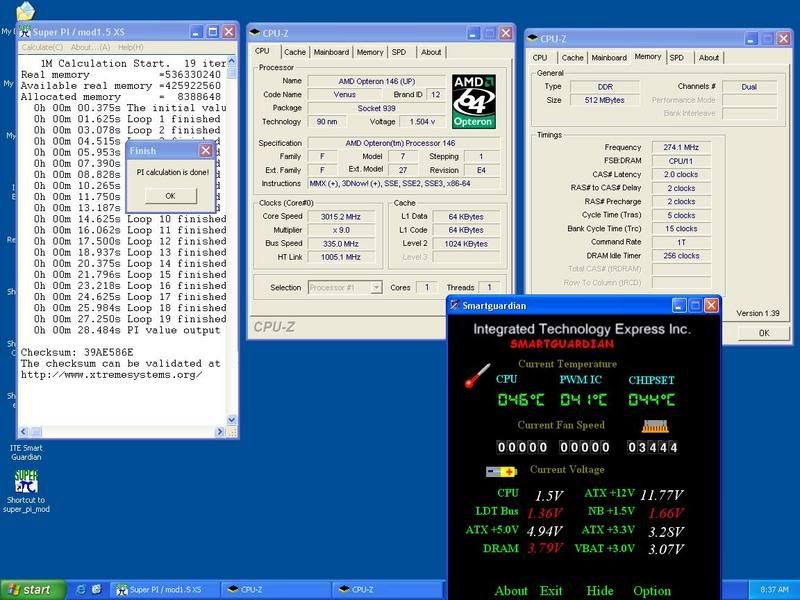This screenshot has width=800, height=600.
Task: Select Memory tab in first CPU-Z window
Action: [x=370, y=52]
